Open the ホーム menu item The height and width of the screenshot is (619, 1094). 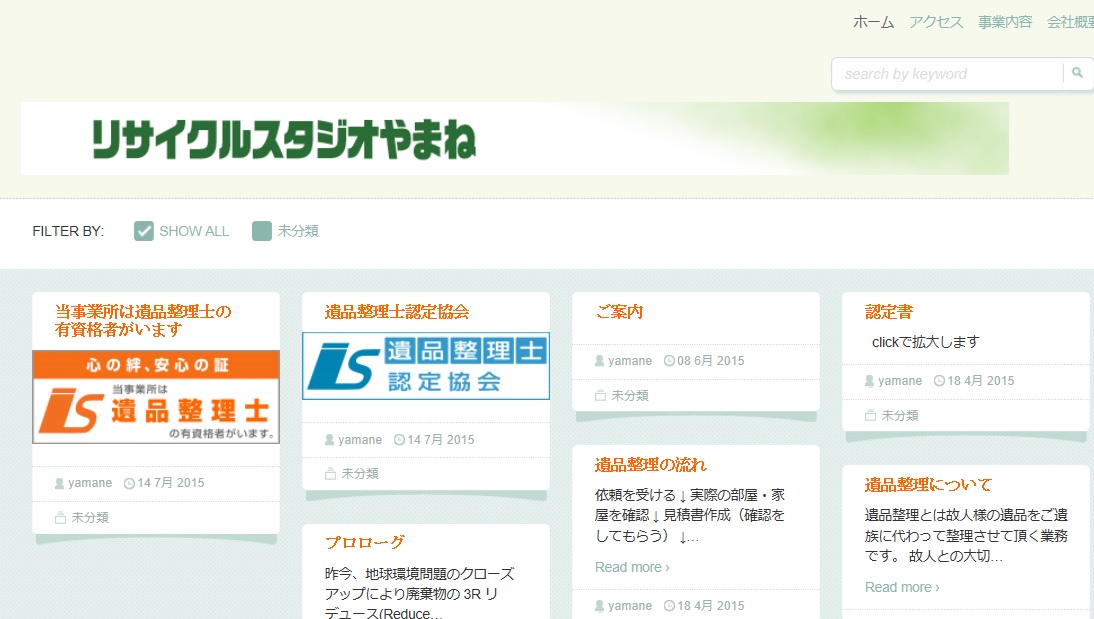coord(873,22)
